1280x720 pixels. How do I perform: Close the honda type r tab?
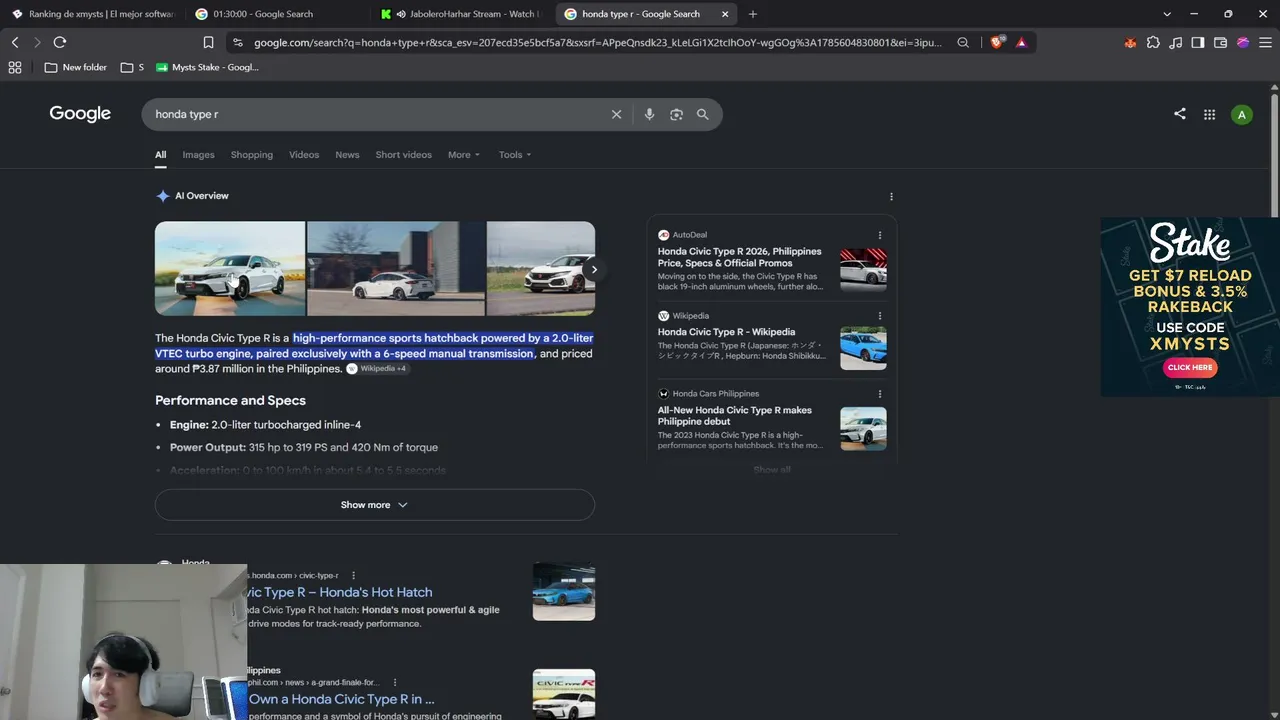point(726,14)
